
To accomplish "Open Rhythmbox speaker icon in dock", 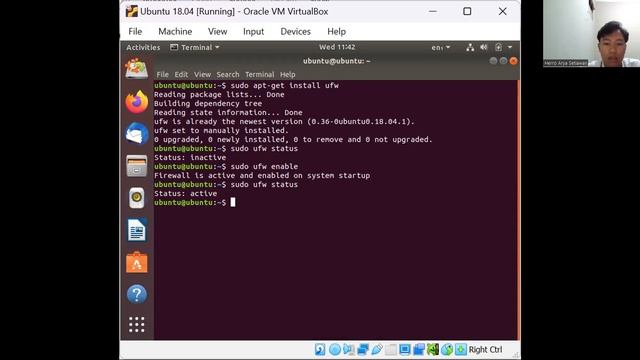I will tap(137, 198).
